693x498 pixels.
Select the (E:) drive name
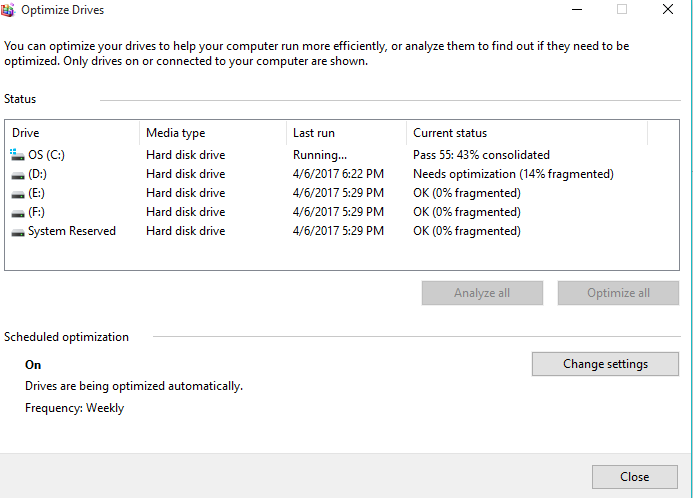coord(37,193)
